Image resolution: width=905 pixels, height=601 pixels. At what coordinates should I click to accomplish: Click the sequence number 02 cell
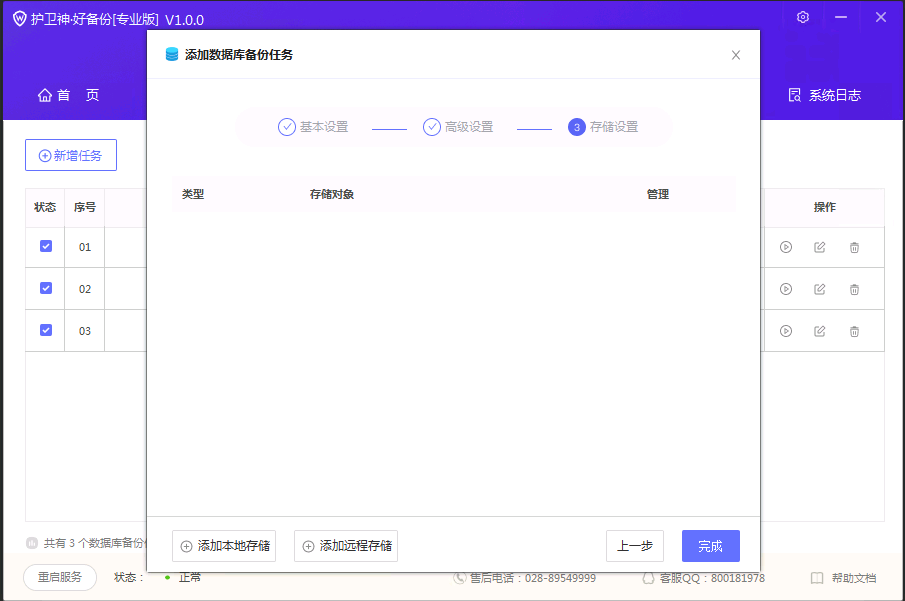[84, 289]
